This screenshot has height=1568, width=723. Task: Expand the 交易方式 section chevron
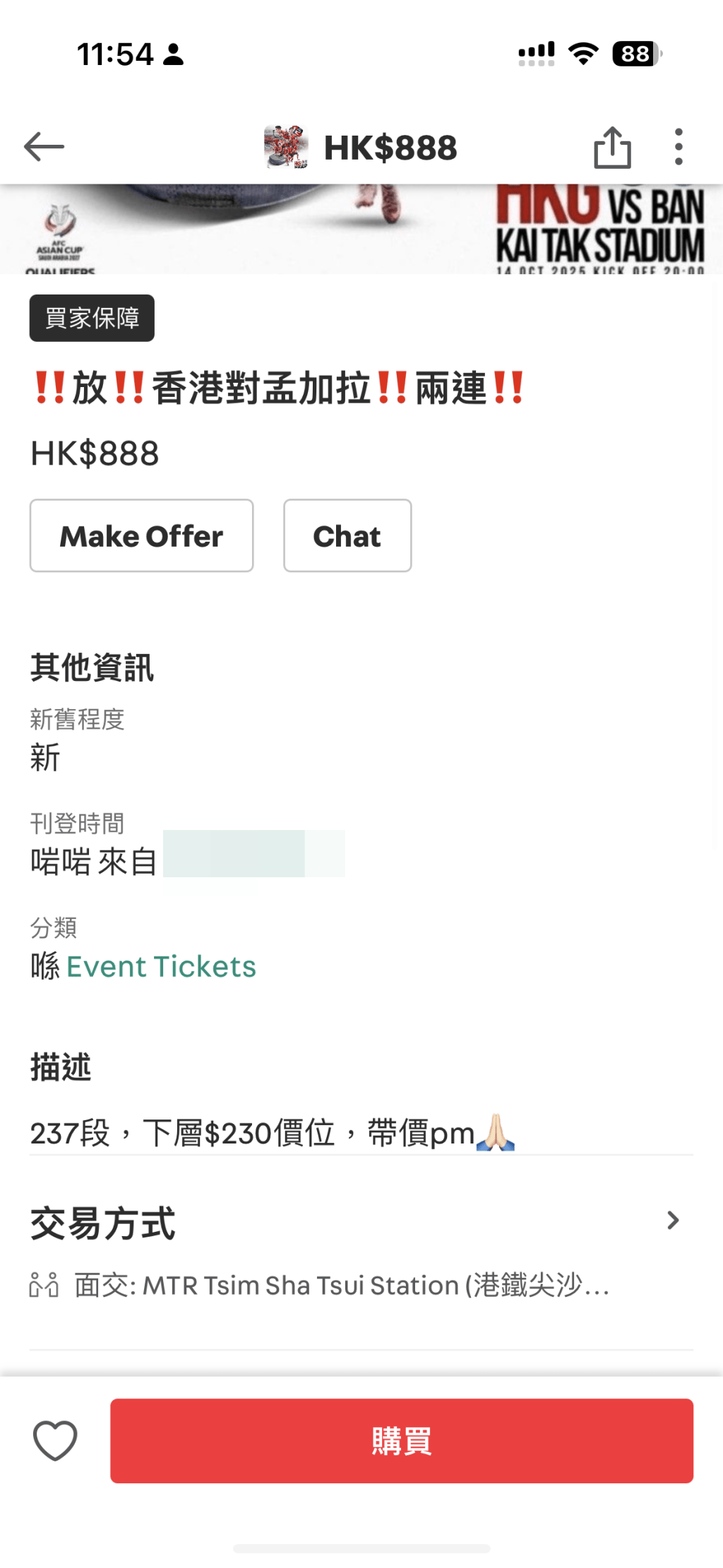click(x=673, y=1220)
